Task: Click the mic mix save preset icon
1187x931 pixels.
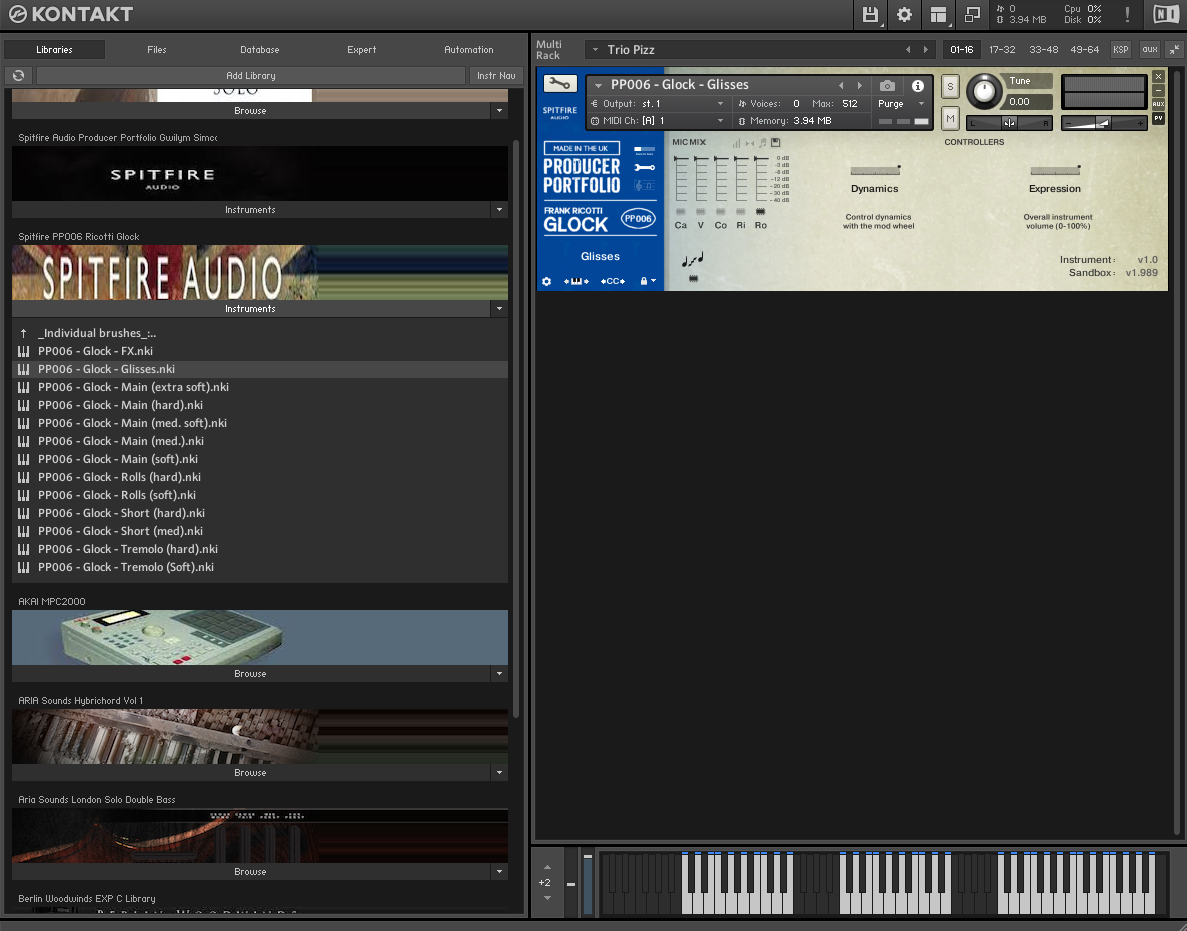Action: 775,142
